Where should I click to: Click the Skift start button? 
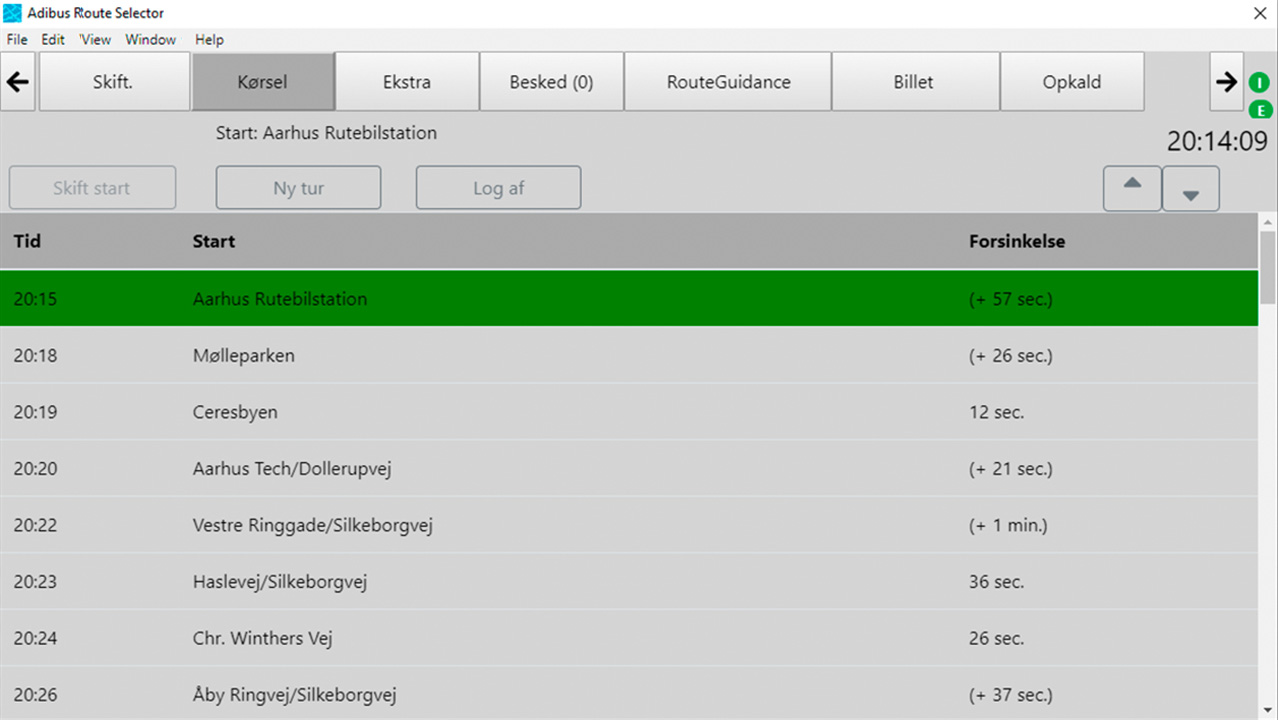92,188
